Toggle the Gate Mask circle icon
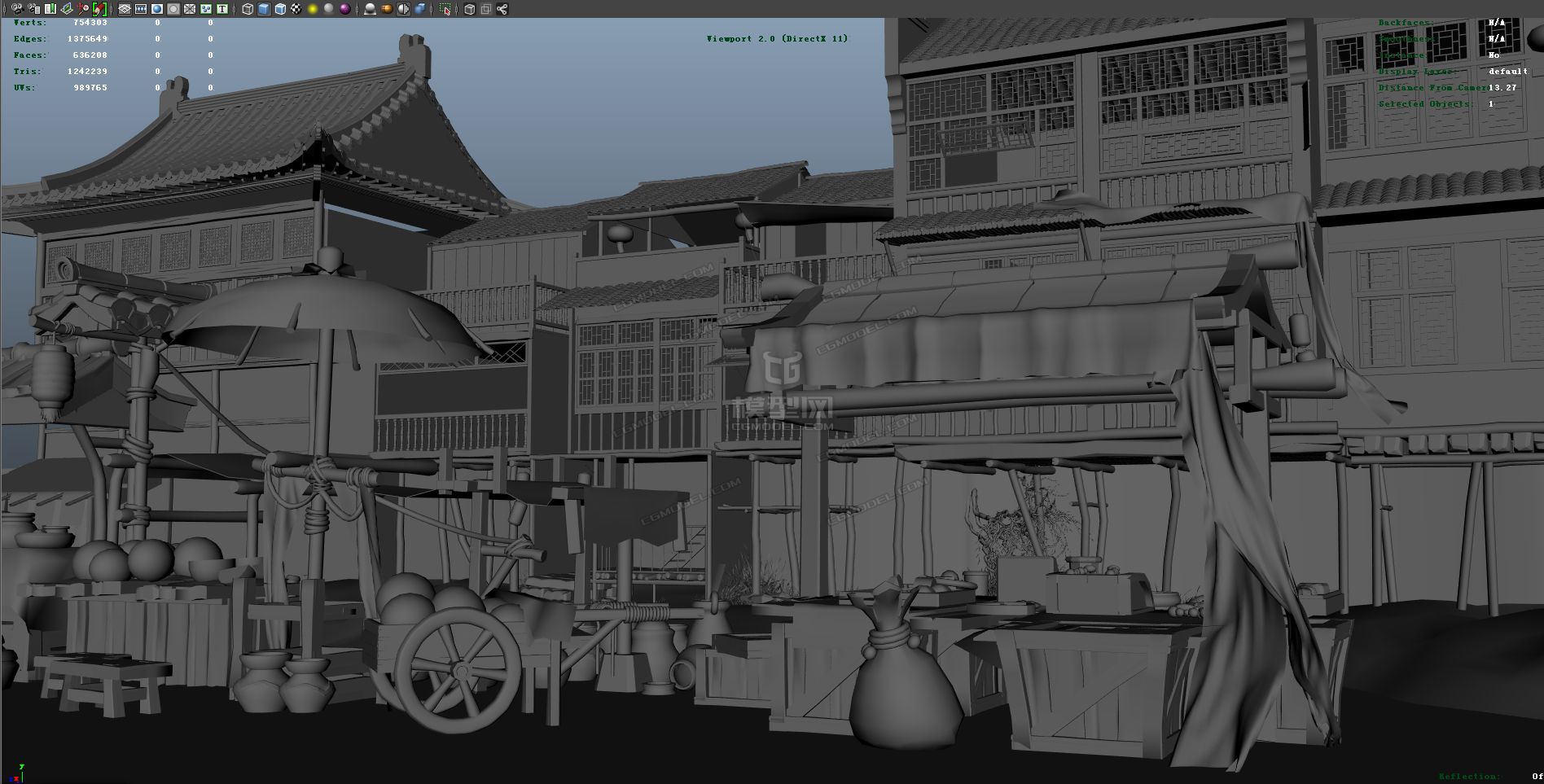This screenshot has width=1544, height=784. pyautogui.click(x=173, y=9)
